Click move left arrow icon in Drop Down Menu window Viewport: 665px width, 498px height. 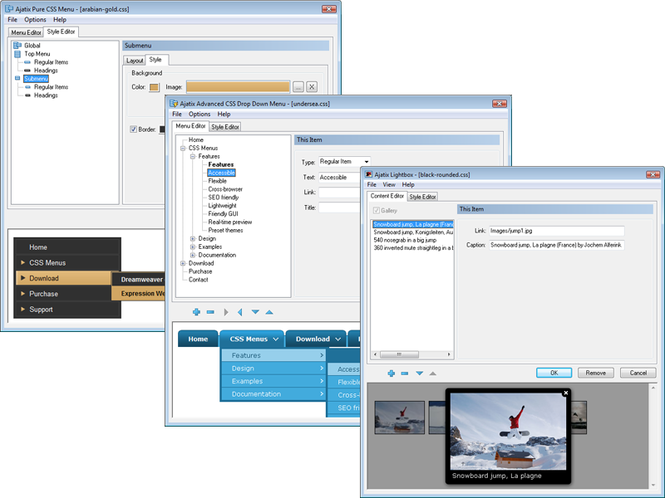(240, 312)
